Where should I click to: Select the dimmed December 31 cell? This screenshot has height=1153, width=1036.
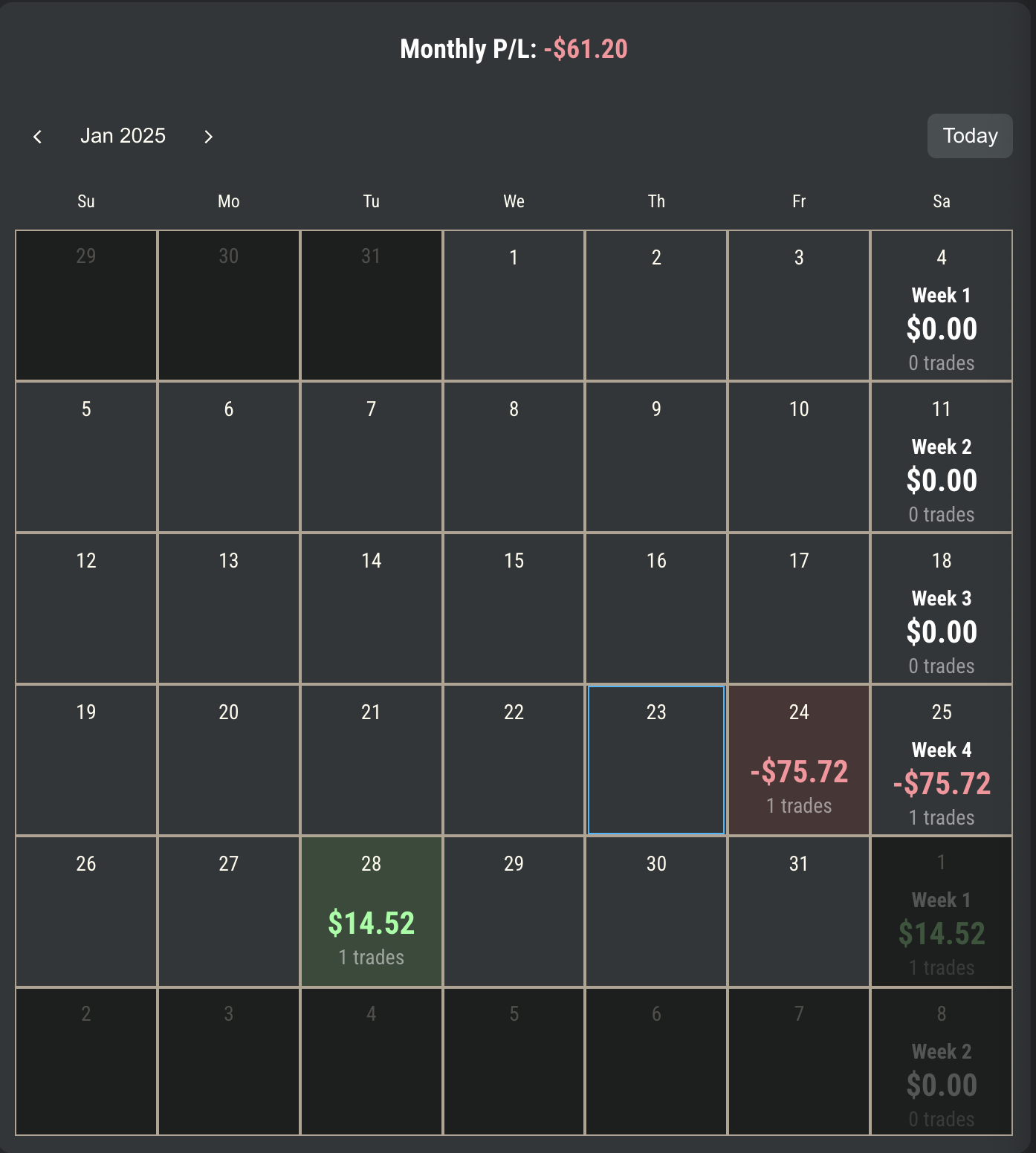click(x=371, y=305)
